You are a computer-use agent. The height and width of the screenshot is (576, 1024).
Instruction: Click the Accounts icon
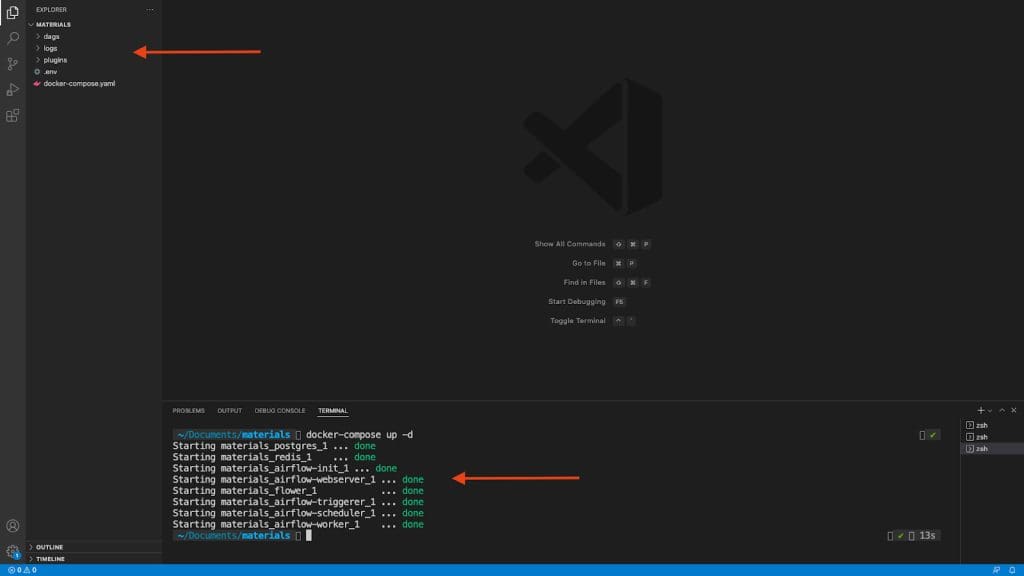(x=13, y=526)
